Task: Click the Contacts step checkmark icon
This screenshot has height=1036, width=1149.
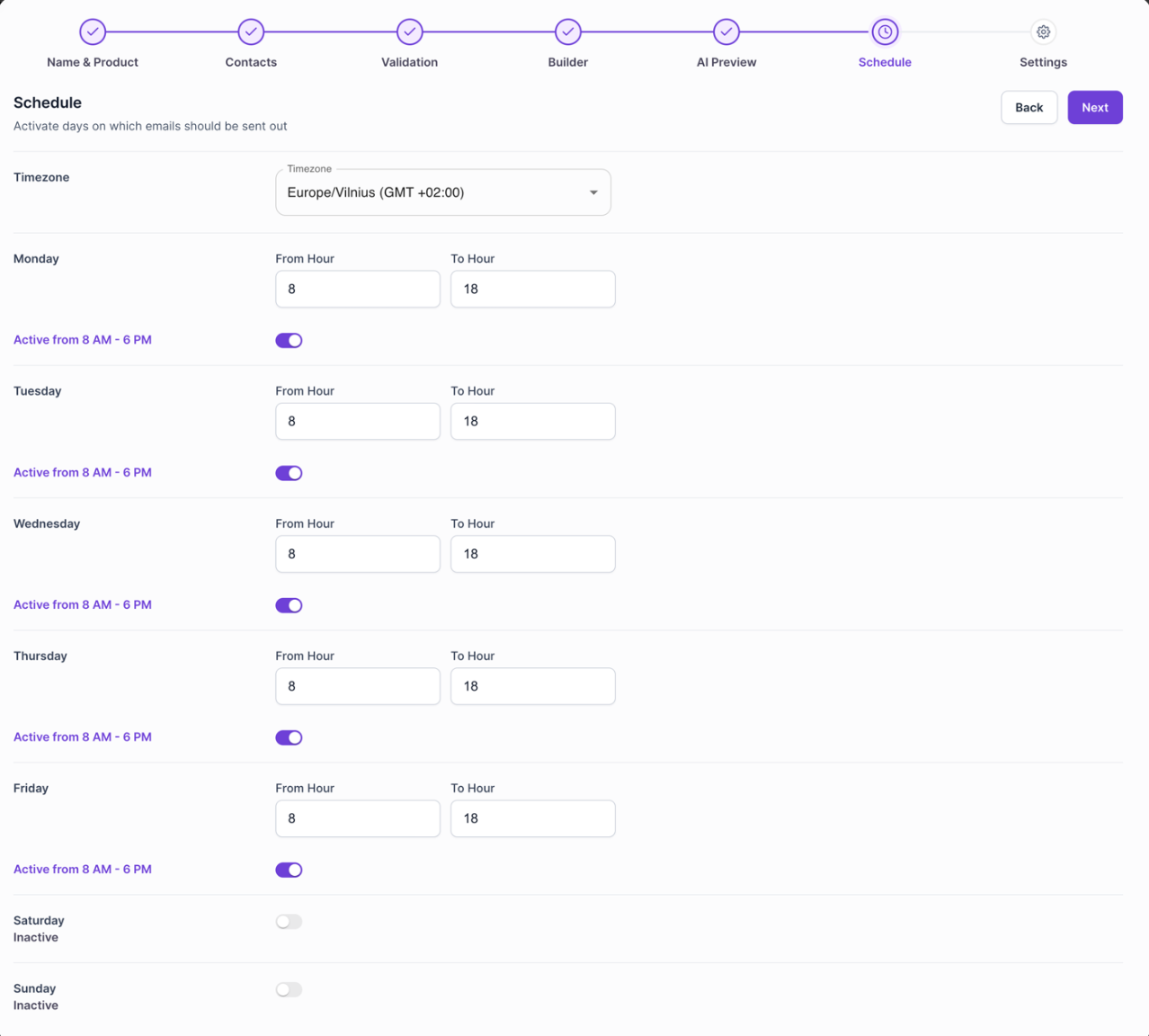Action: click(251, 31)
